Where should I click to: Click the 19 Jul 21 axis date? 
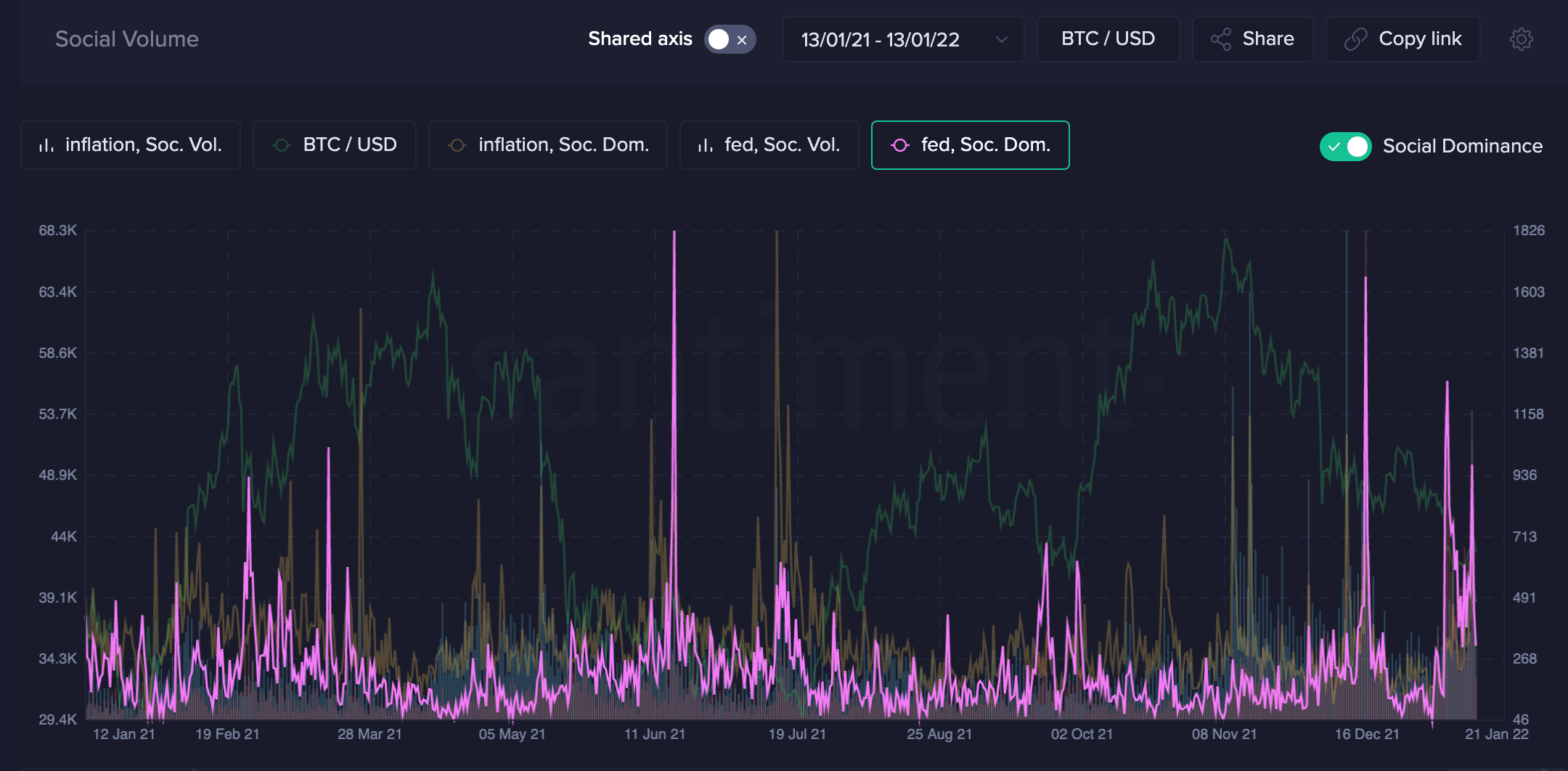(x=797, y=734)
